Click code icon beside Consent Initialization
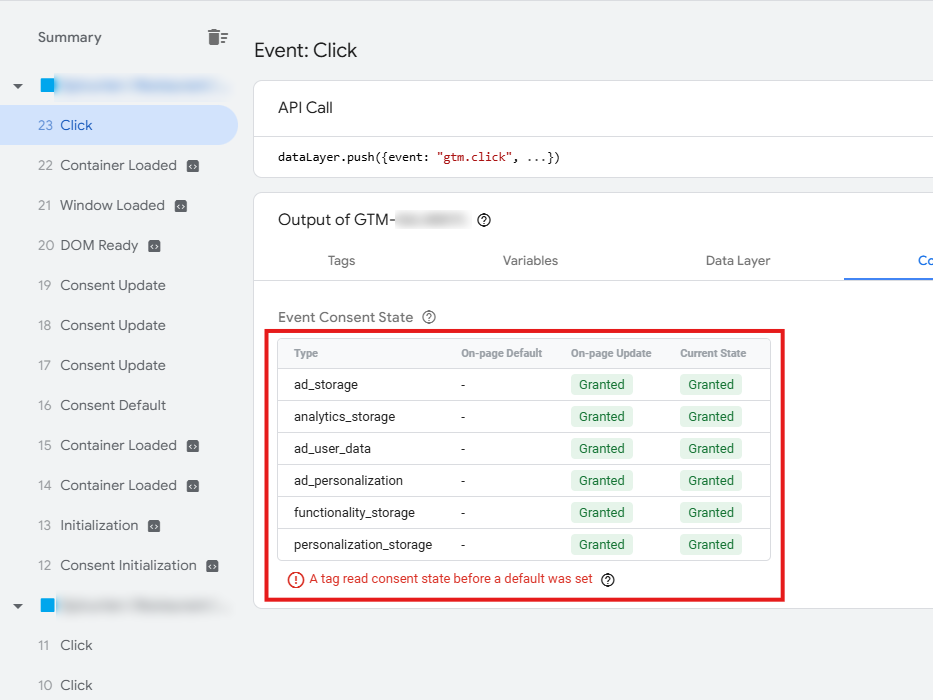933x700 pixels. tap(212, 566)
